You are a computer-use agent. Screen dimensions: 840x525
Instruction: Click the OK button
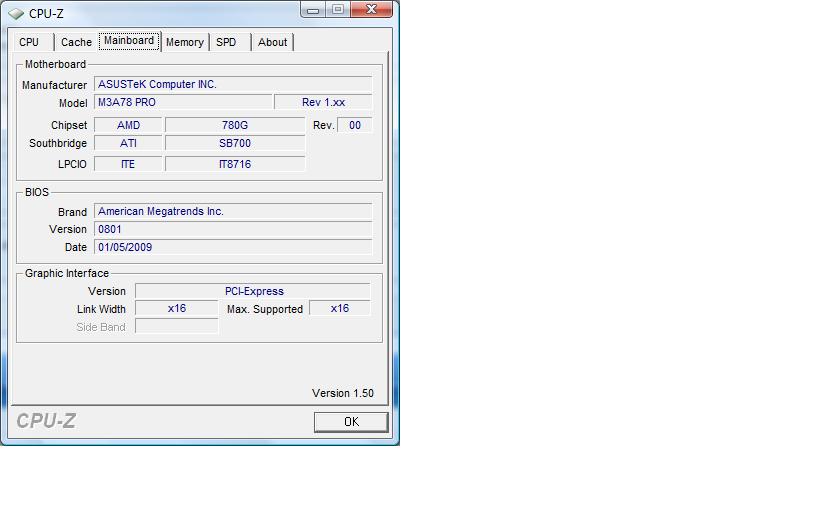click(351, 422)
